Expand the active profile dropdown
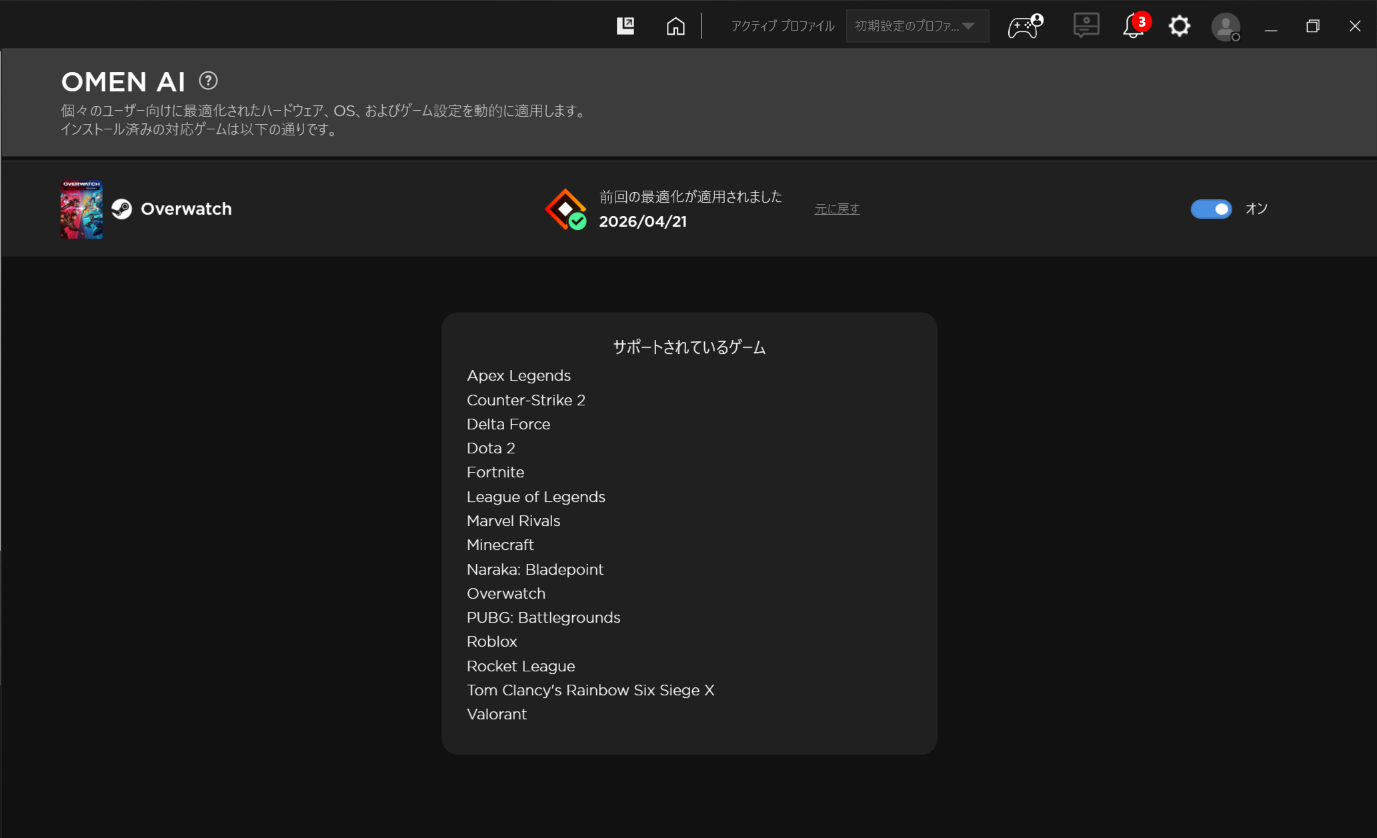Screen dimensions: 1377x838 coord(918,26)
